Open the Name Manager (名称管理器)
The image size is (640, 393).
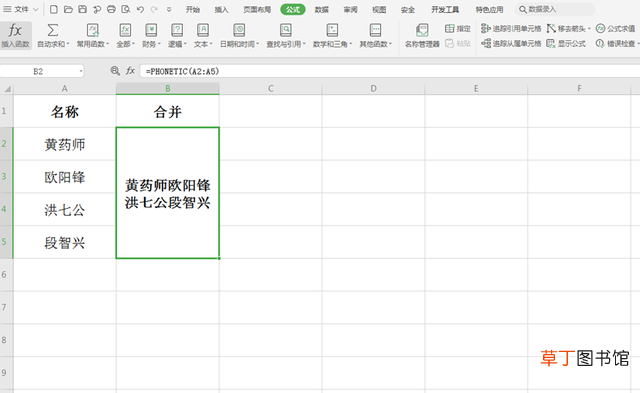pos(422,35)
